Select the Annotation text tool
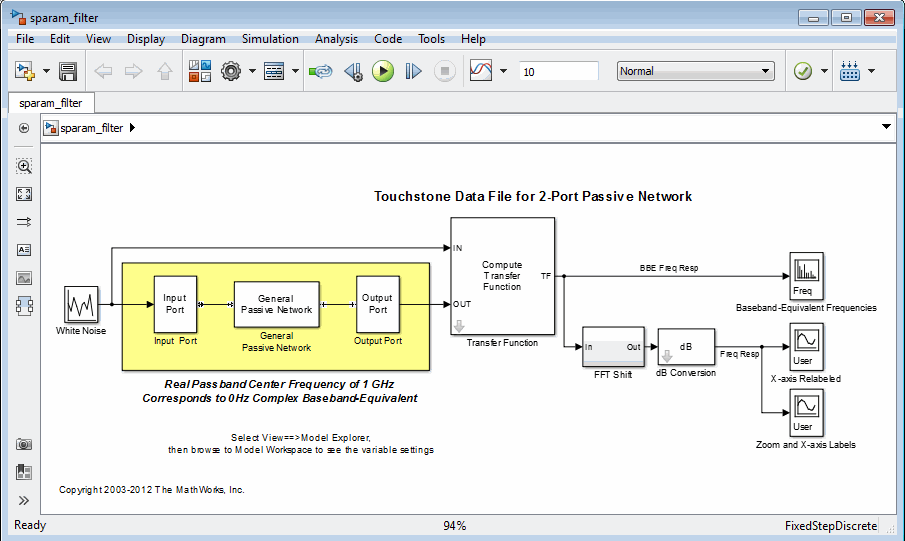This screenshot has height=541, width=905. pyautogui.click(x=24, y=250)
